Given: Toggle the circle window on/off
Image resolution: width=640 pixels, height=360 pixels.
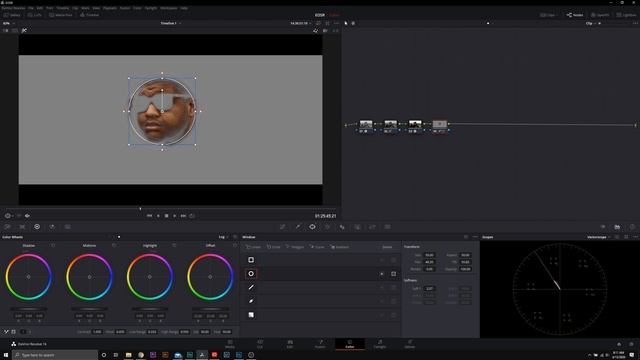Looking at the screenshot, I should 251,274.
